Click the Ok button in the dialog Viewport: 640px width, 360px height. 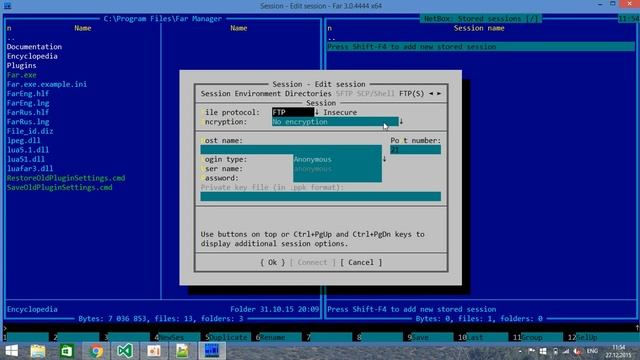(x=272, y=262)
